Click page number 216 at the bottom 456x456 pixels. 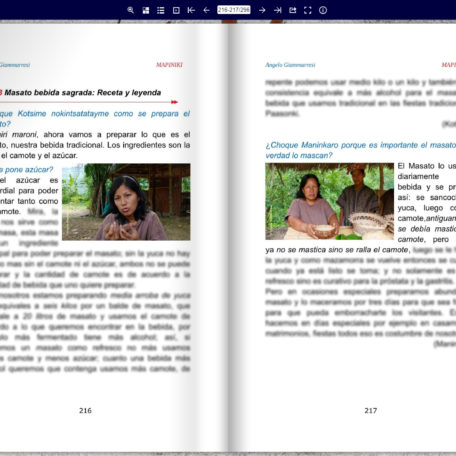point(85,411)
